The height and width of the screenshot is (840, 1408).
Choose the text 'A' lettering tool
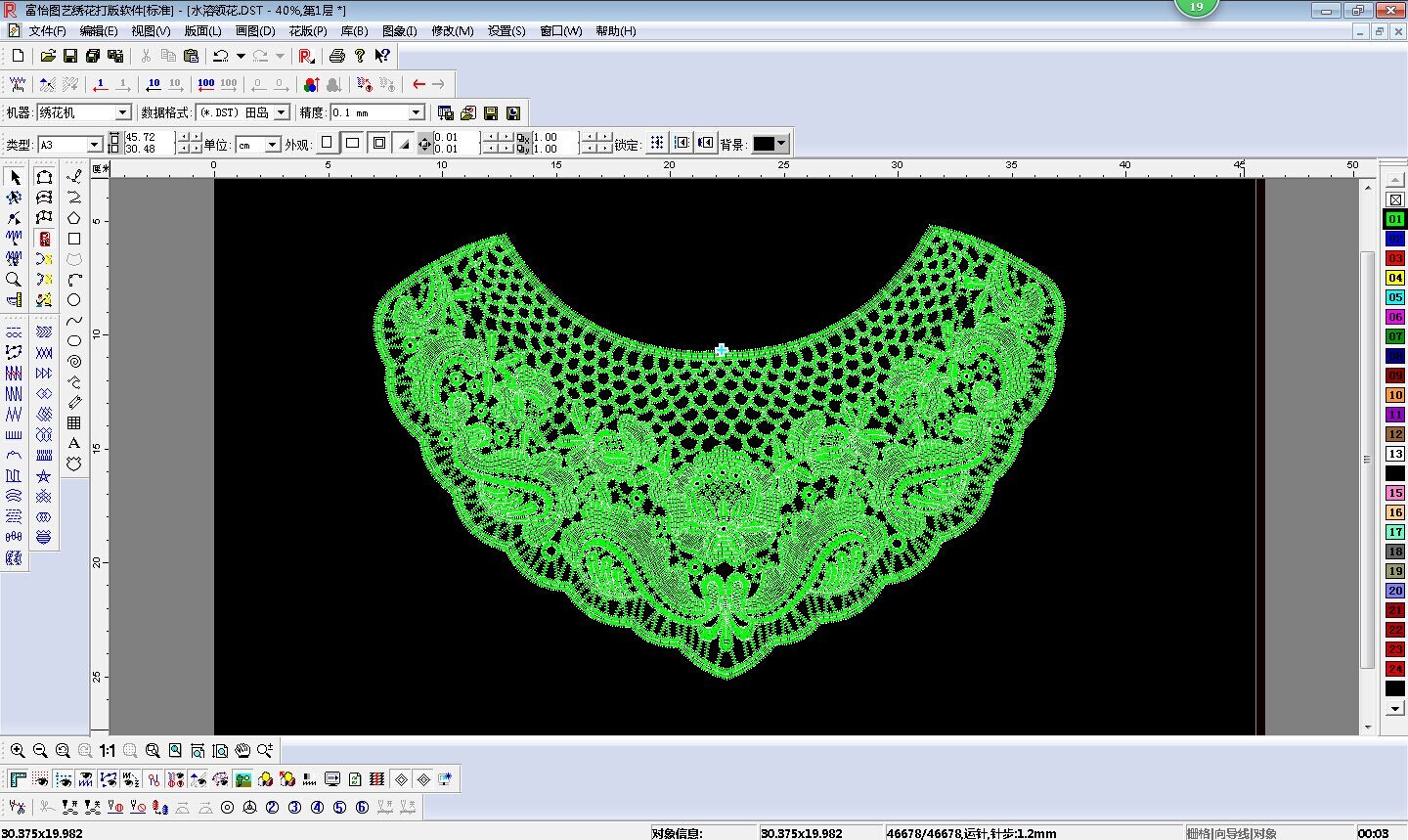[74, 443]
